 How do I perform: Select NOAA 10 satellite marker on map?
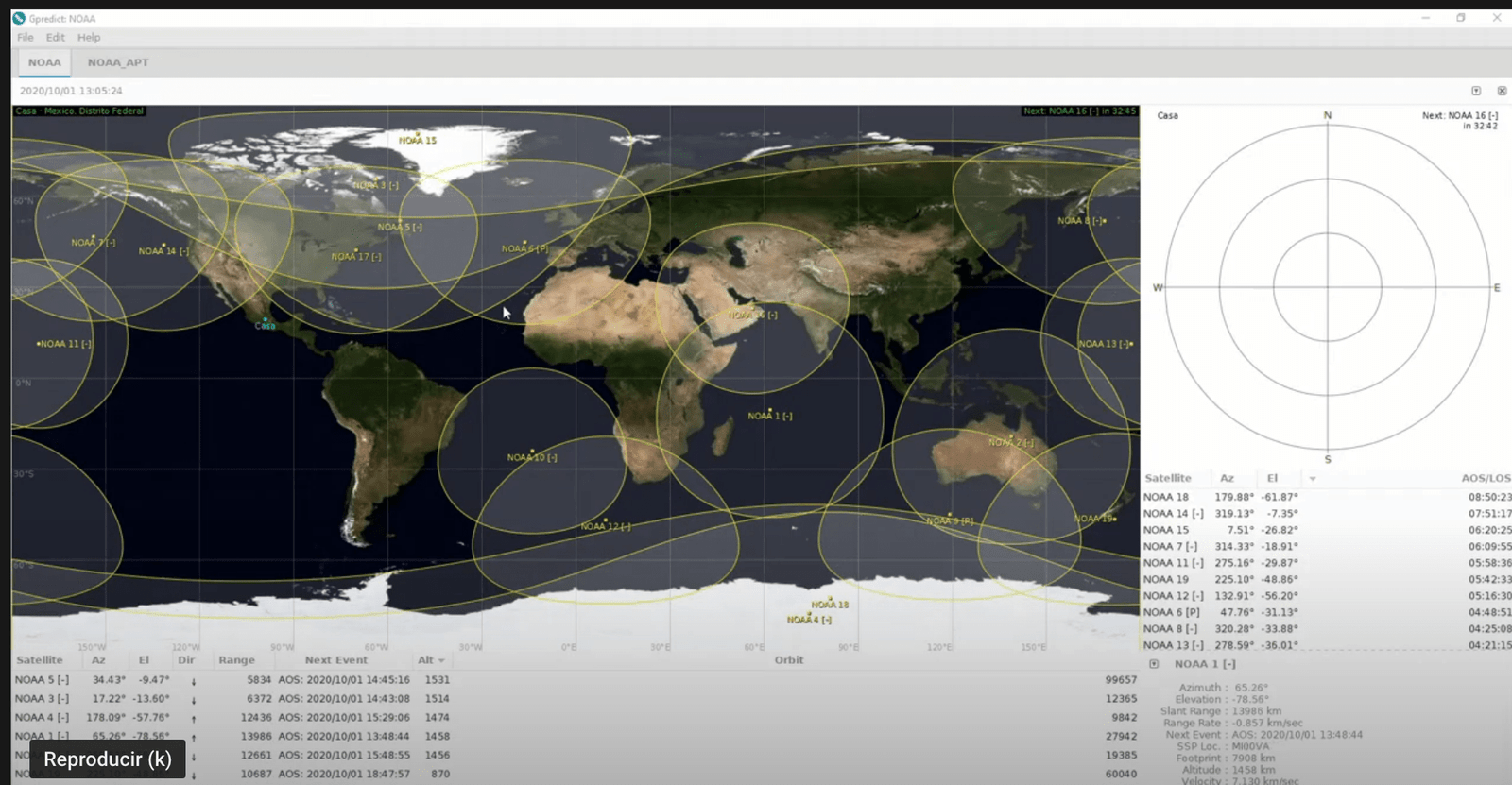(532, 457)
